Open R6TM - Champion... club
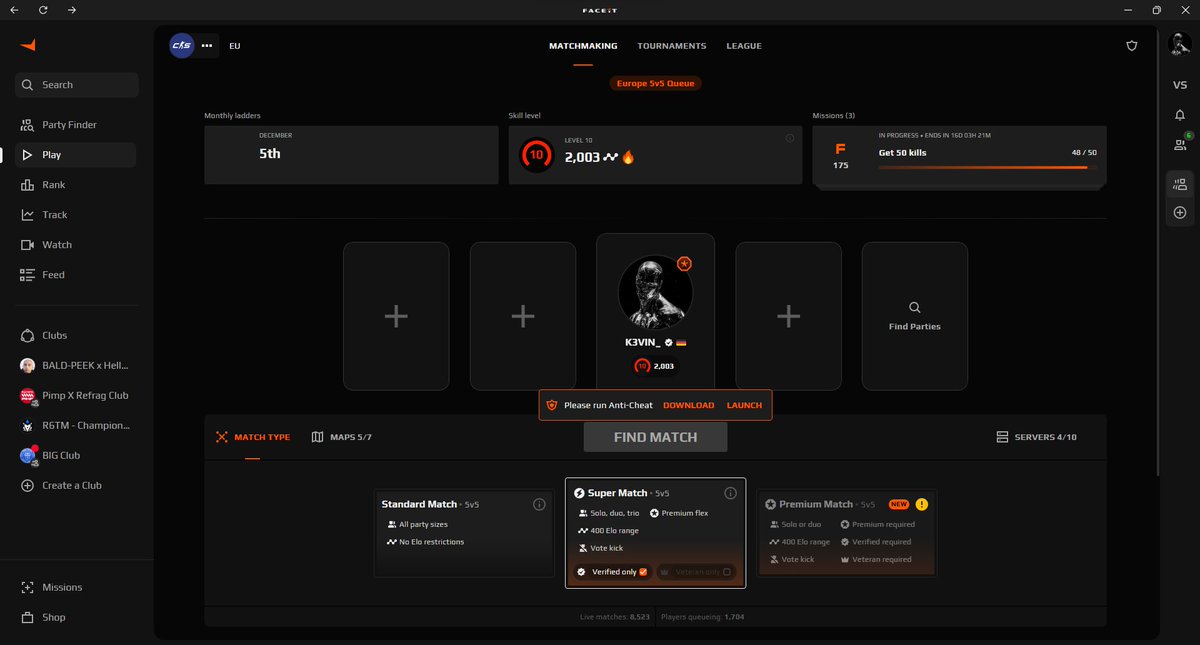 pyautogui.click(x=76, y=426)
